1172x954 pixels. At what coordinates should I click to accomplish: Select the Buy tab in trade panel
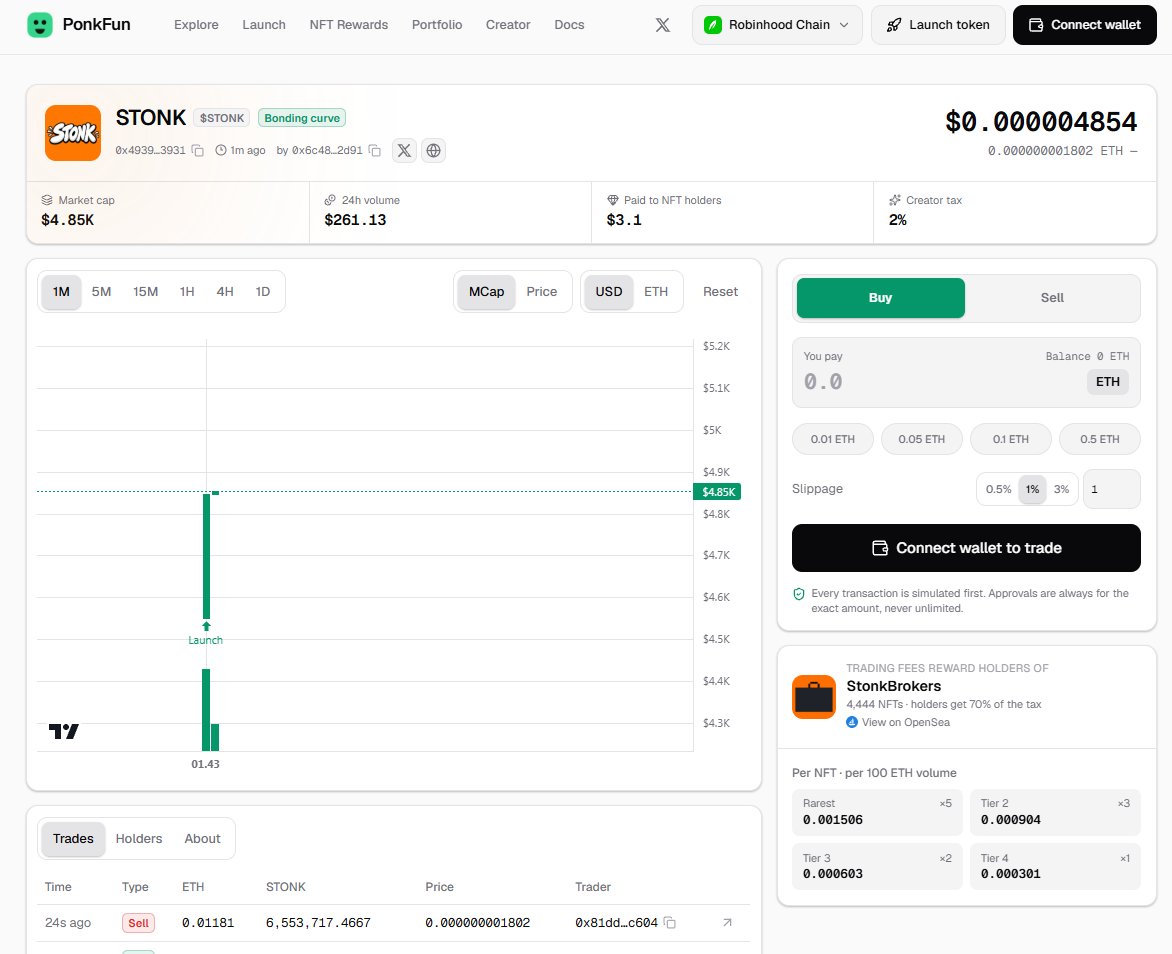pos(880,298)
